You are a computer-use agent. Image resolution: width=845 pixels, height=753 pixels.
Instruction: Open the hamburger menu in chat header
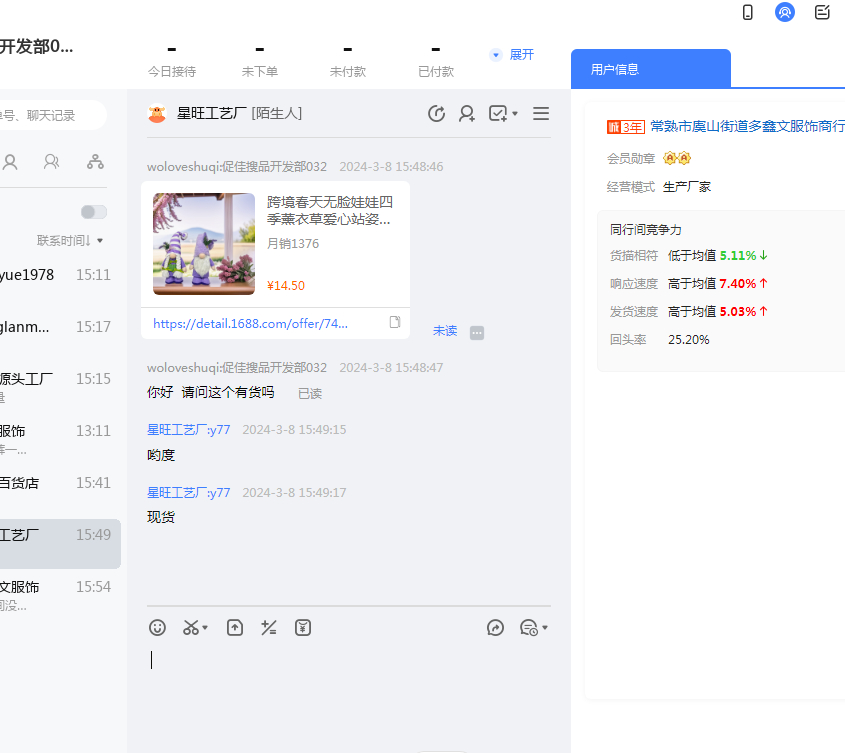[x=541, y=114]
